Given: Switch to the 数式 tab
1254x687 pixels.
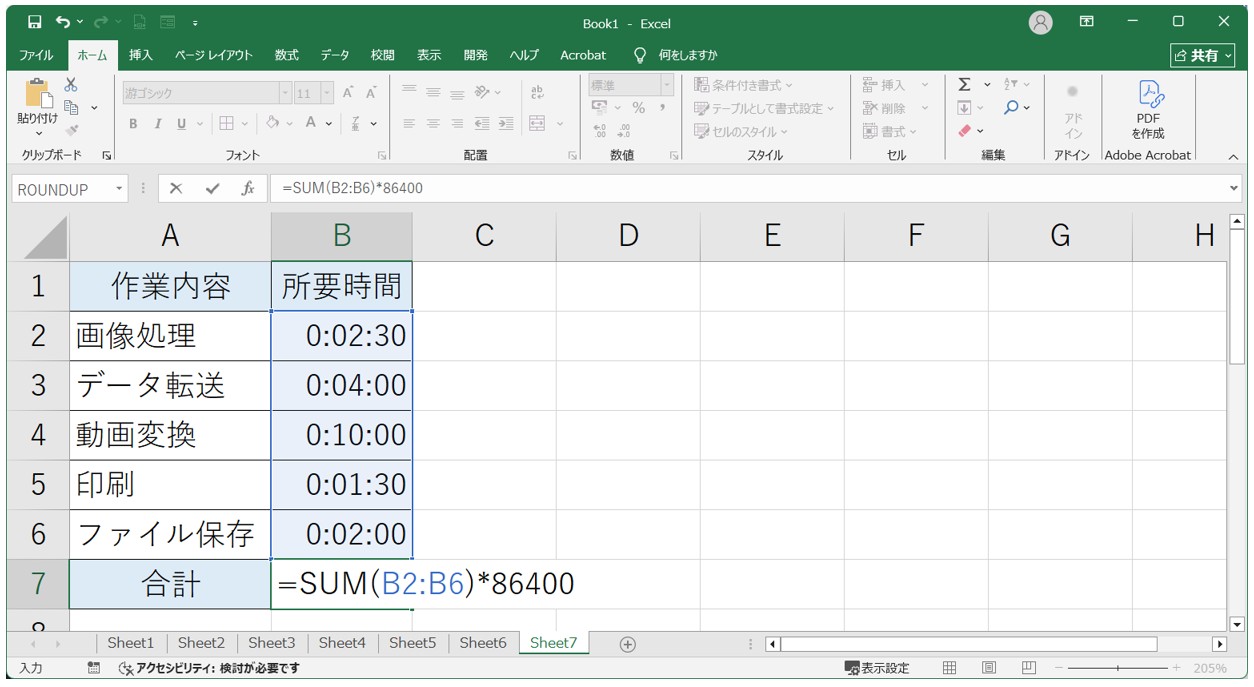Looking at the screenshot, I should [x=287, y=55].
